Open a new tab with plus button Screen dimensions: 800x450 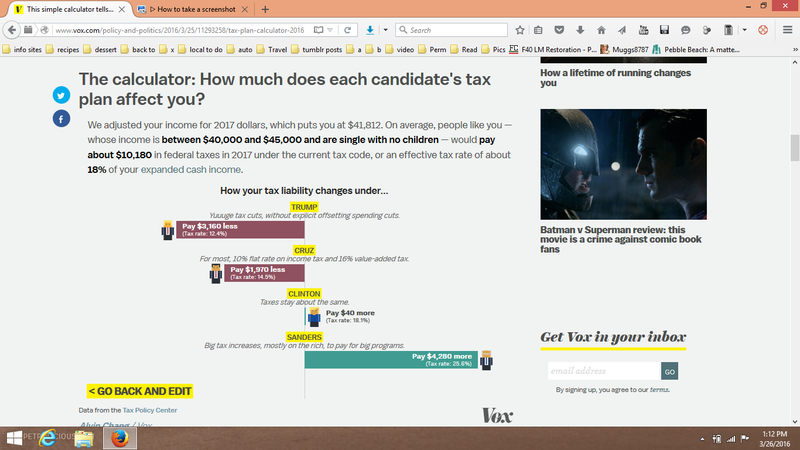(x=265, y=9)
